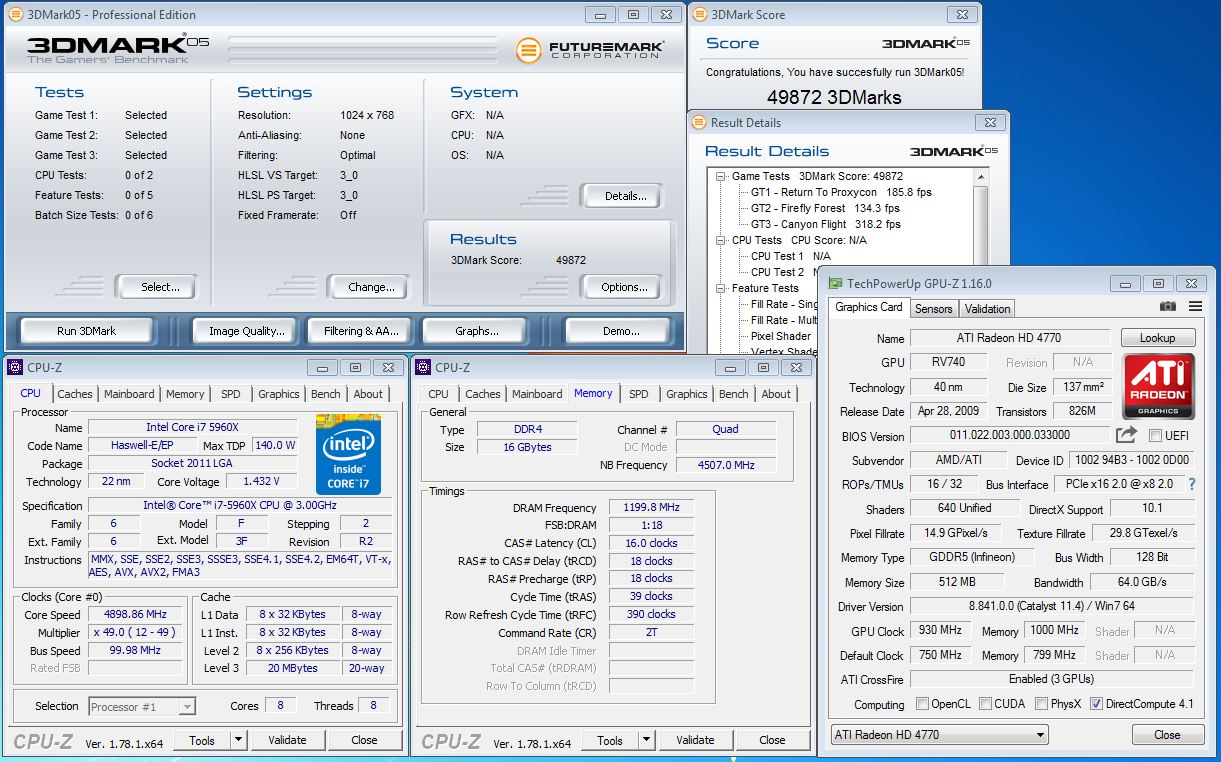
Task: Open the Tools dropdown arrow in the CPU-Z Memory window
Action: (646, 740)
